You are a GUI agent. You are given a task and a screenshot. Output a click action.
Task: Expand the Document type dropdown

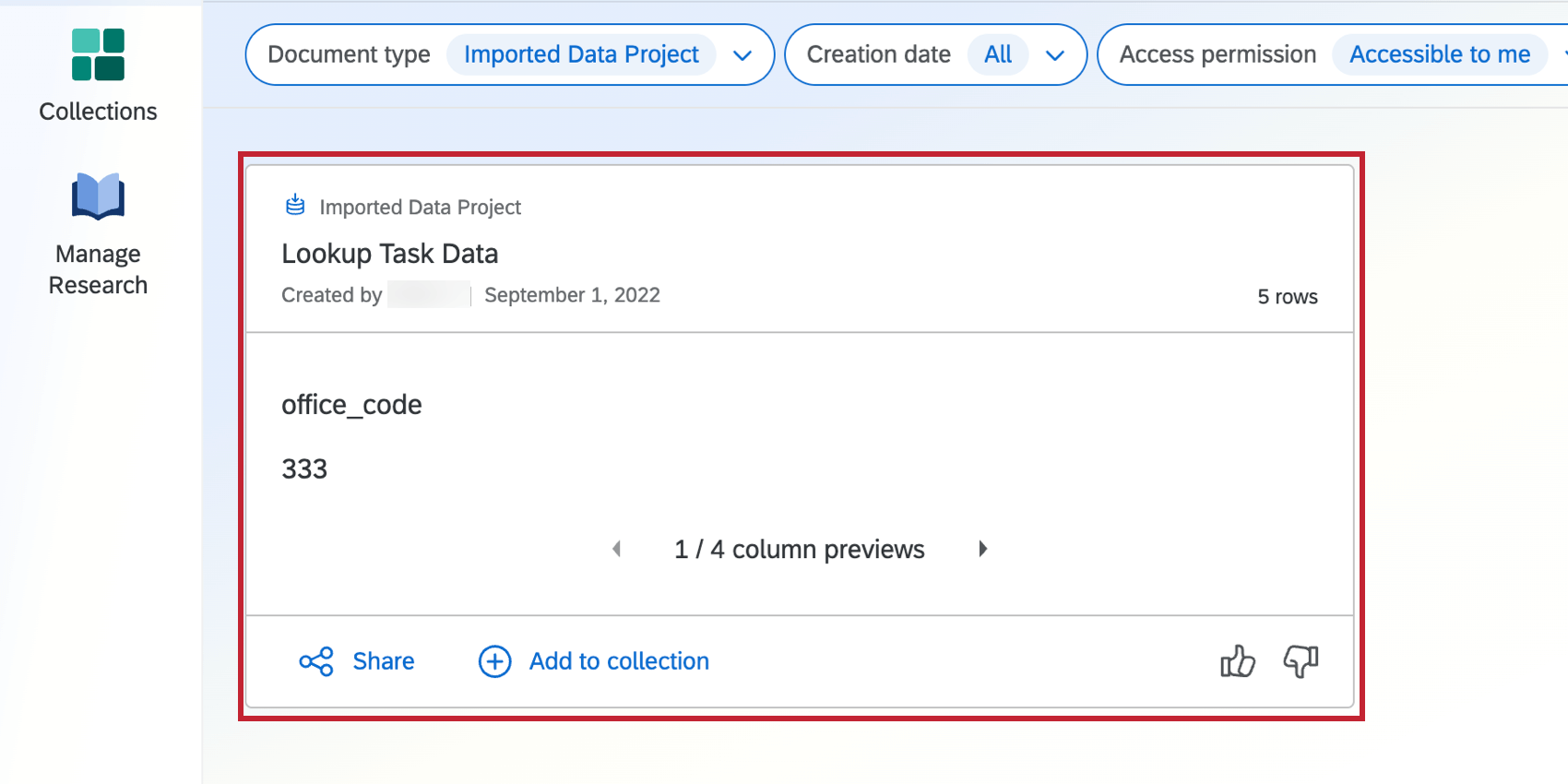743,55
